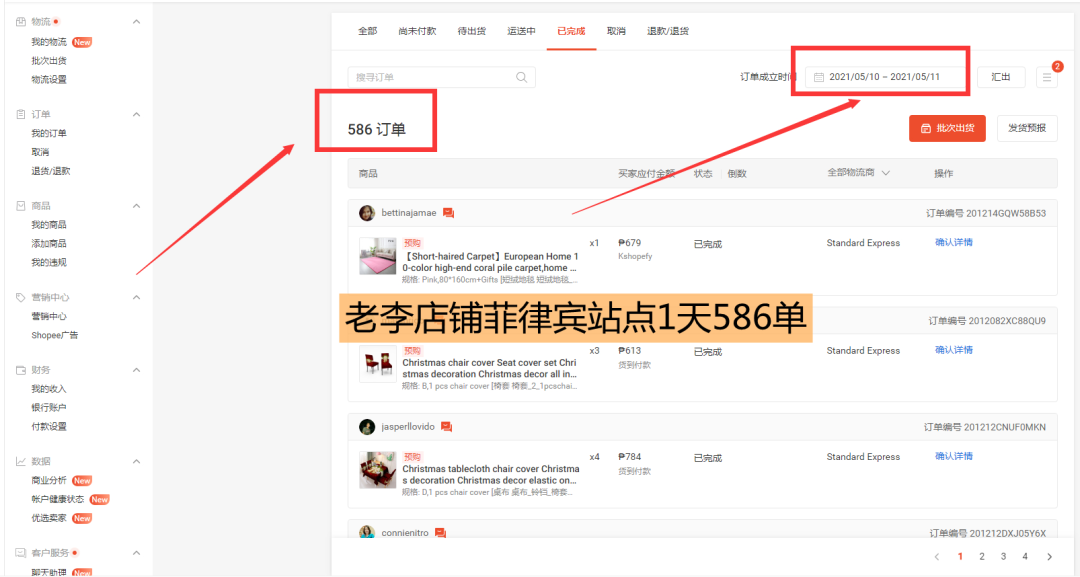
Task: Click the 营销中心 marketing icon in the sidebar
Action: (x=23, y=296)
